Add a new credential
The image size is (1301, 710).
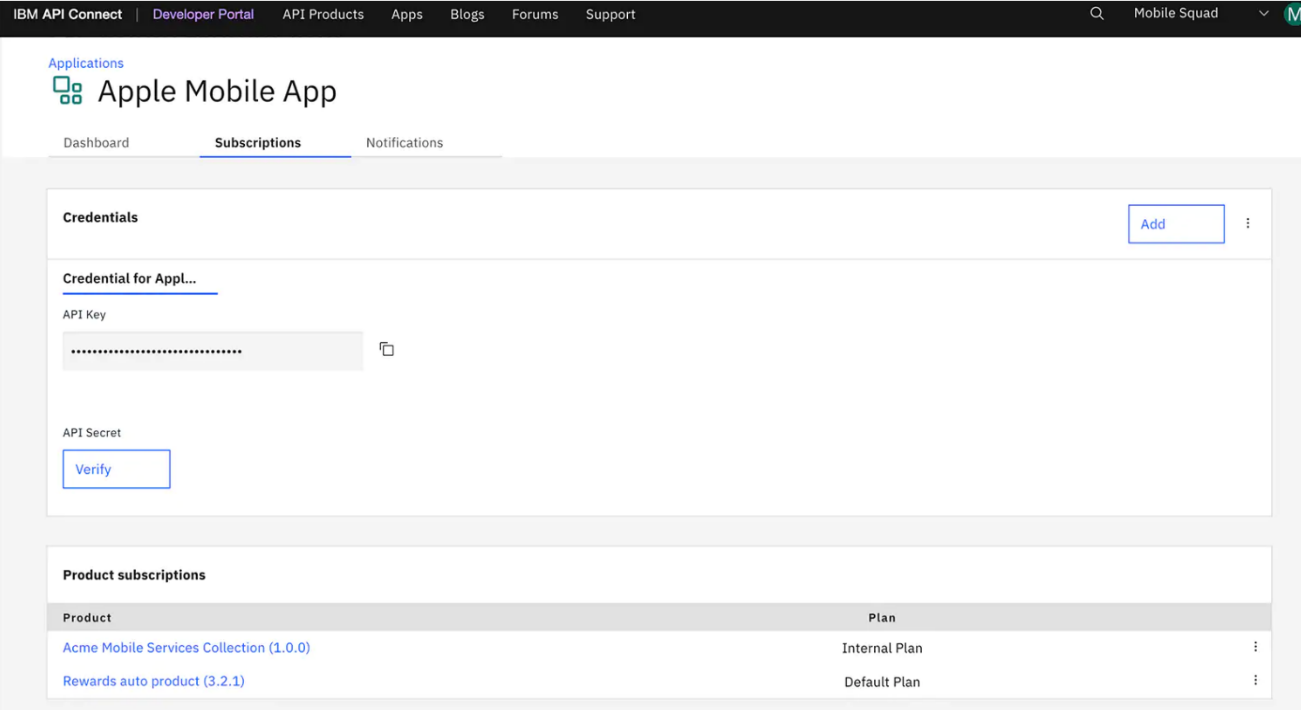[x=1176, y=224]
